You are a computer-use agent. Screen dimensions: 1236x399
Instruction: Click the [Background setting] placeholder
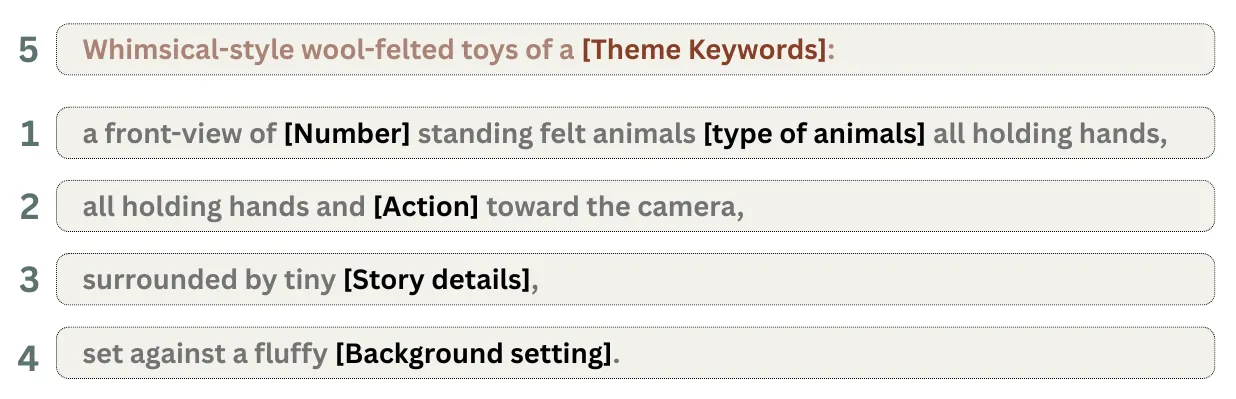click(473, 353)
